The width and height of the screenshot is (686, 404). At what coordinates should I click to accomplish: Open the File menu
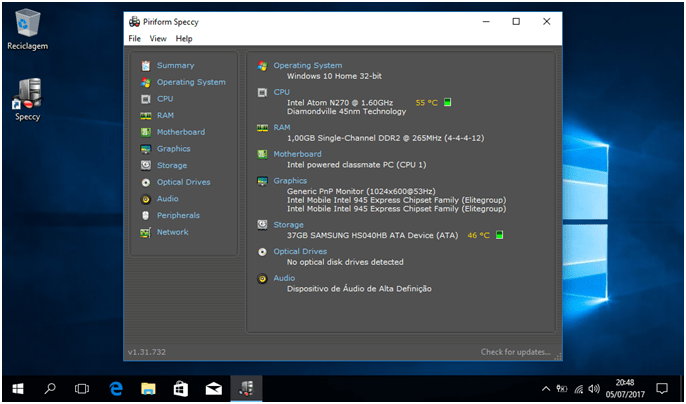point(134,39)
